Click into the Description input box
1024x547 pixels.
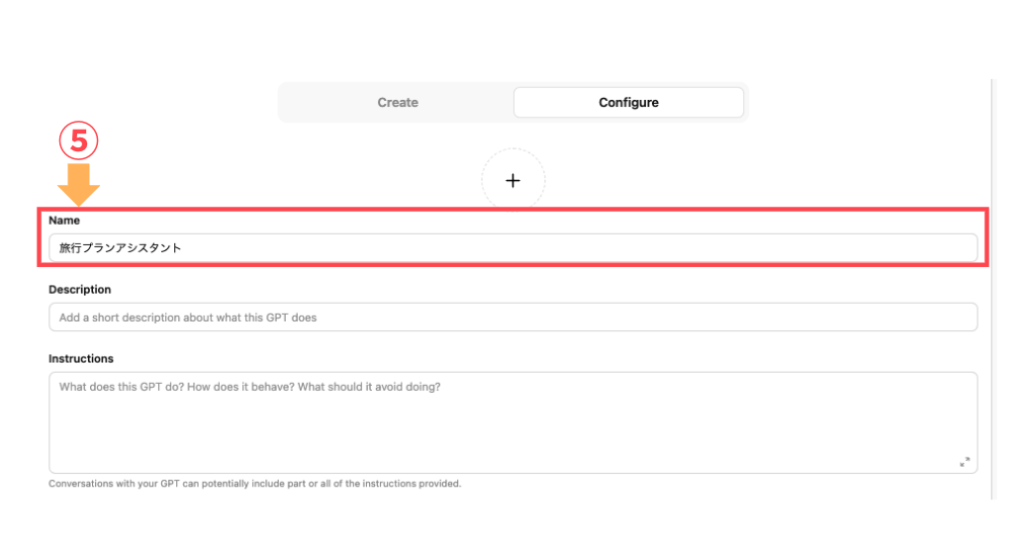point(513,317)
